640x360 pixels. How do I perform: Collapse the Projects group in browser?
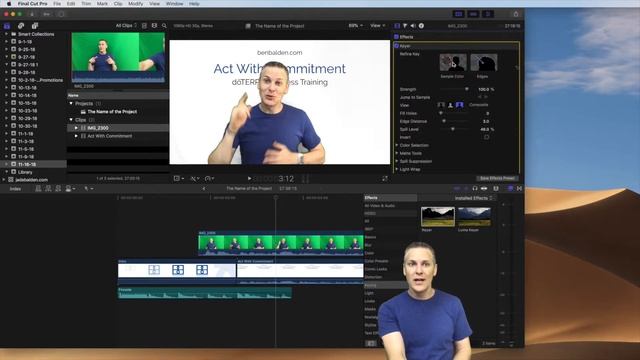(x=71, y=103)
